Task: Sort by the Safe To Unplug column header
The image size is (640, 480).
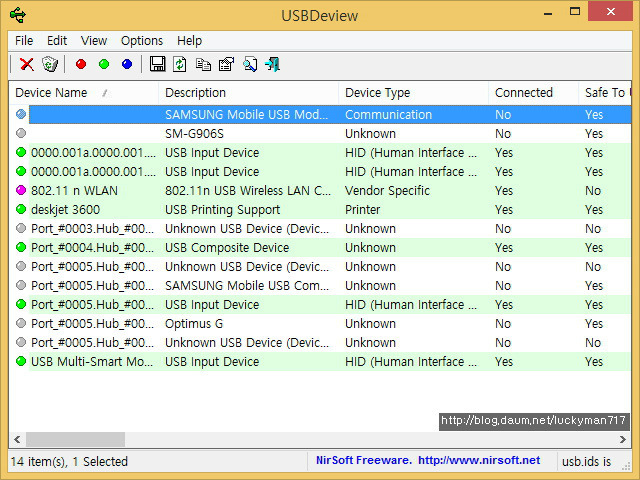Action: (605, 93)
